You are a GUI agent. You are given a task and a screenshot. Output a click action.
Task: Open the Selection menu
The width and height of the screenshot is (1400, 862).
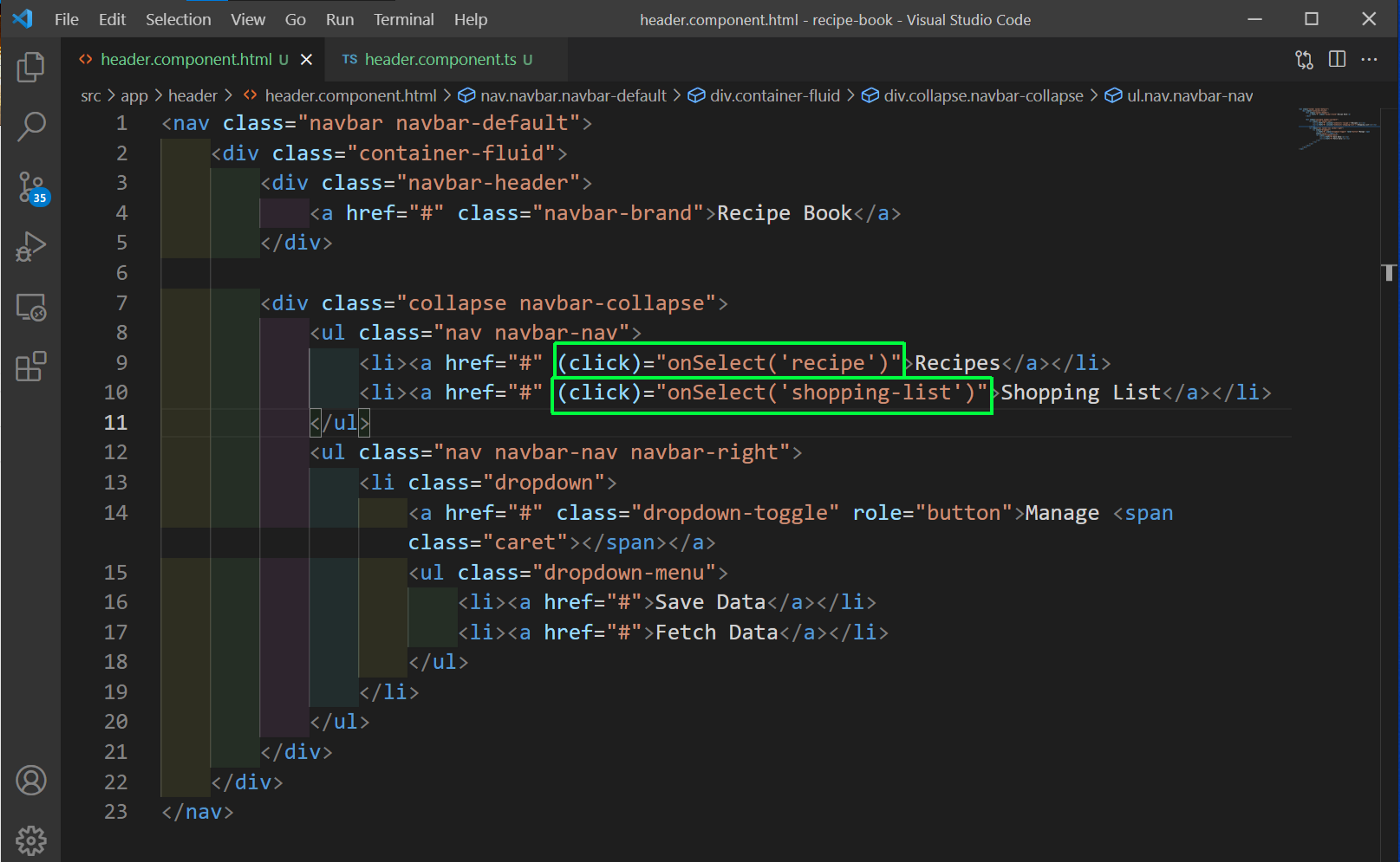click(x=178, y=19)
